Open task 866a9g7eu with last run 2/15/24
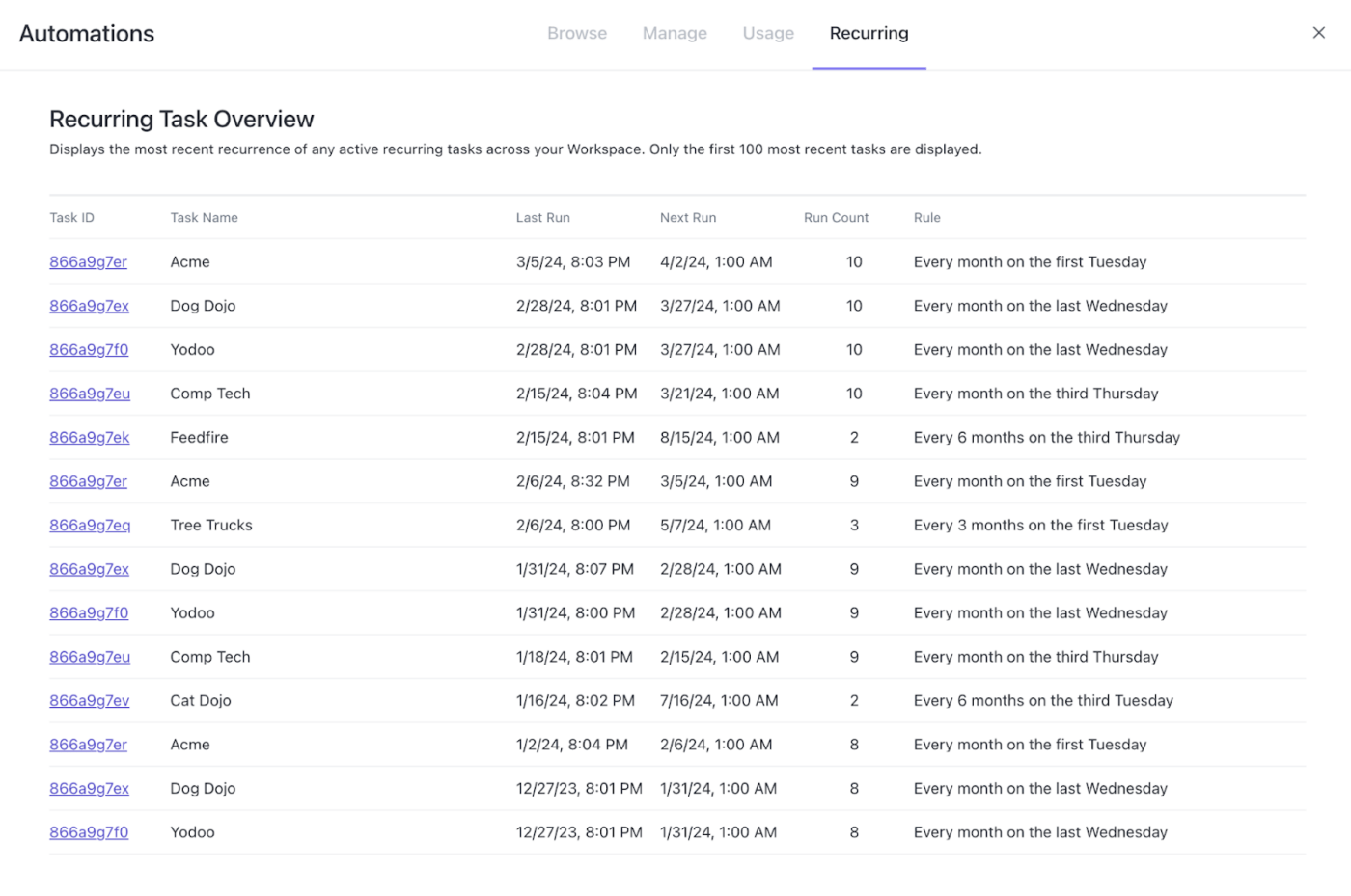This screenshot has height=896, width=1351. [x=90, y=394]
